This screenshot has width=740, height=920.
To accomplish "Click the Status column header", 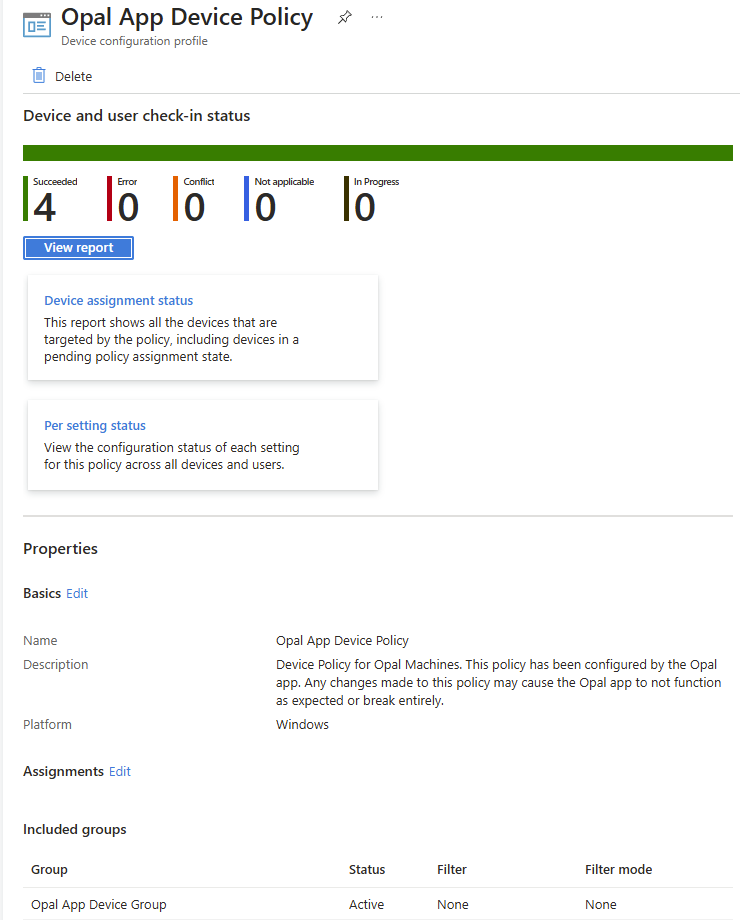I will point(367,869).
